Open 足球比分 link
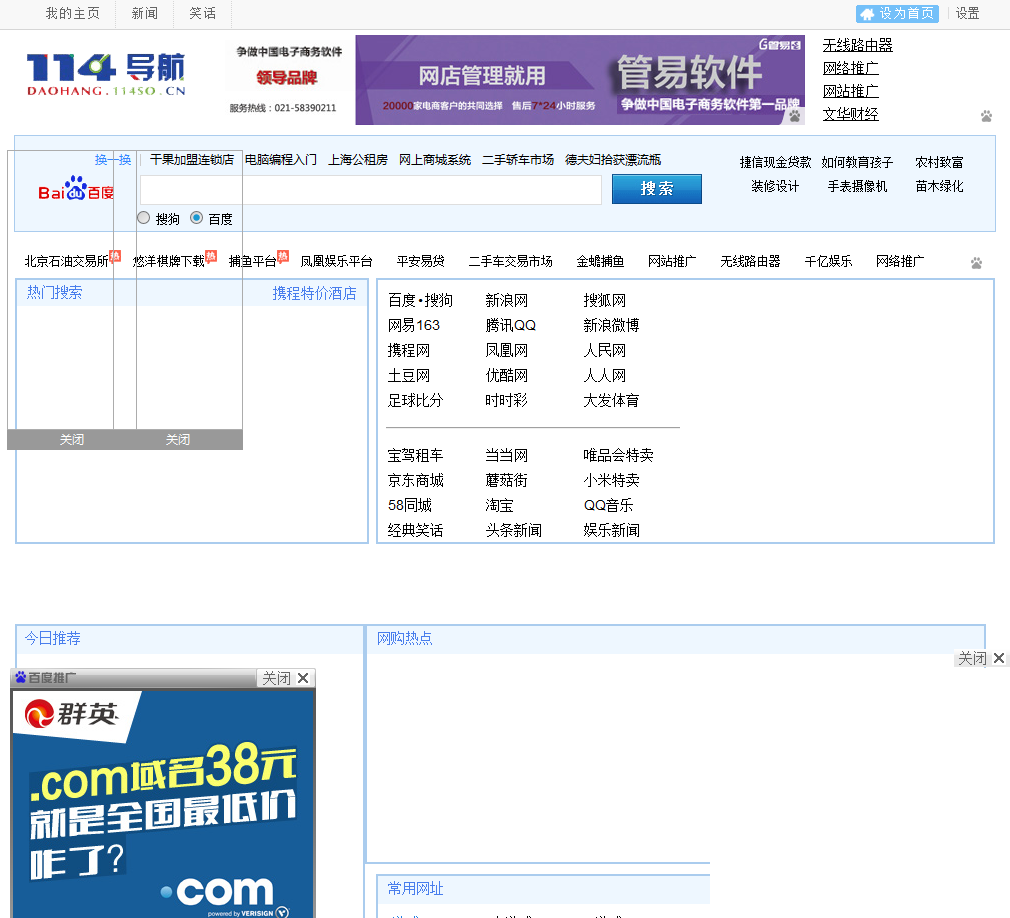This screenshot has height=918, width=1010. [x=415, y=401]
